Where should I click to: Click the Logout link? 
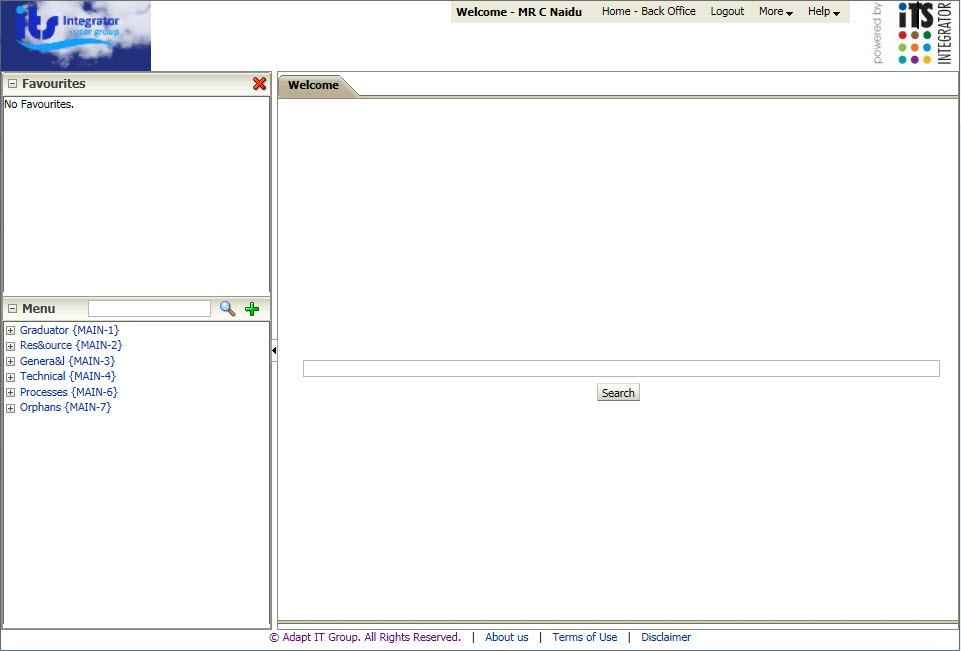(727, 12)
